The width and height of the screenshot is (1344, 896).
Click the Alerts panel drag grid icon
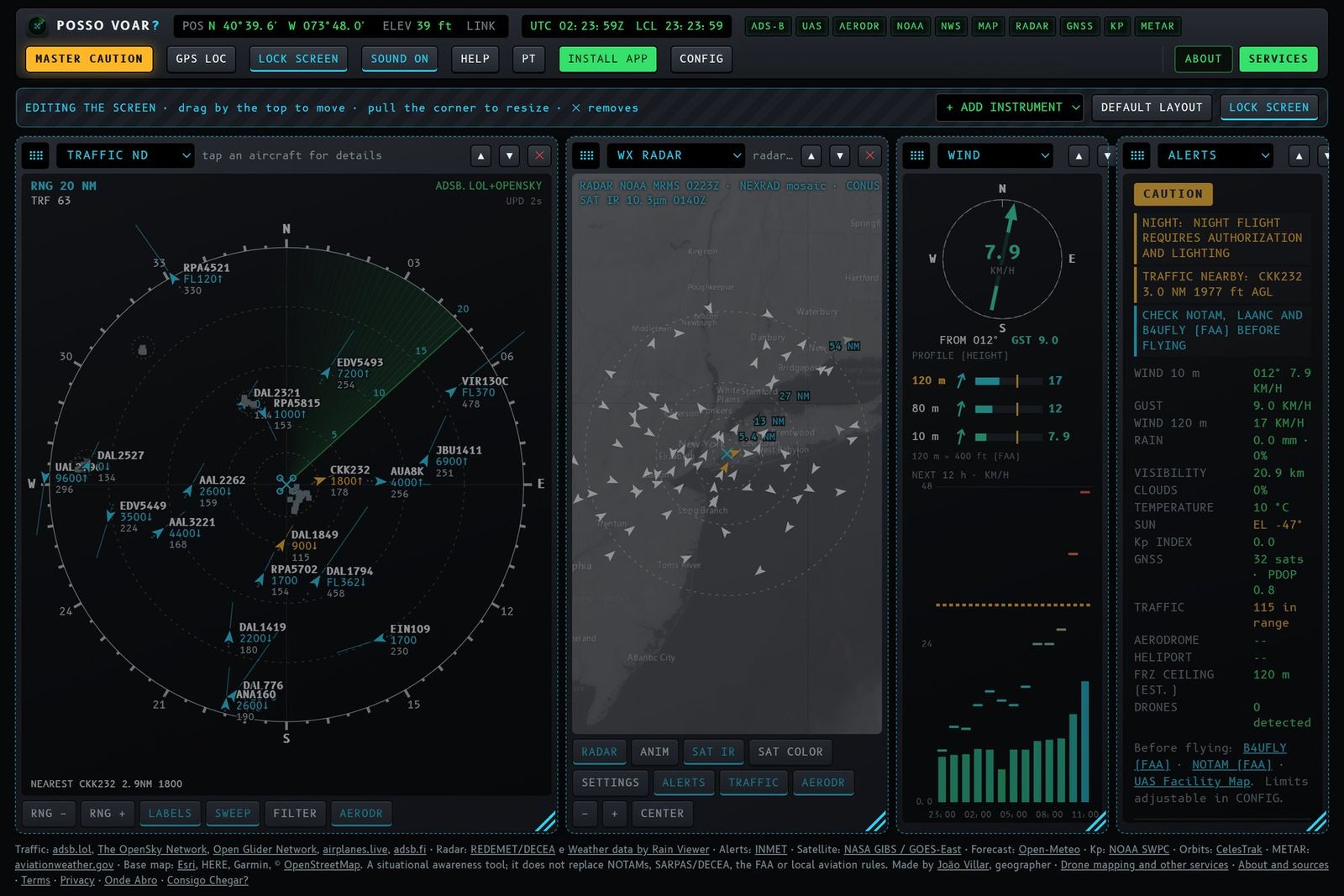[1137, 155]
